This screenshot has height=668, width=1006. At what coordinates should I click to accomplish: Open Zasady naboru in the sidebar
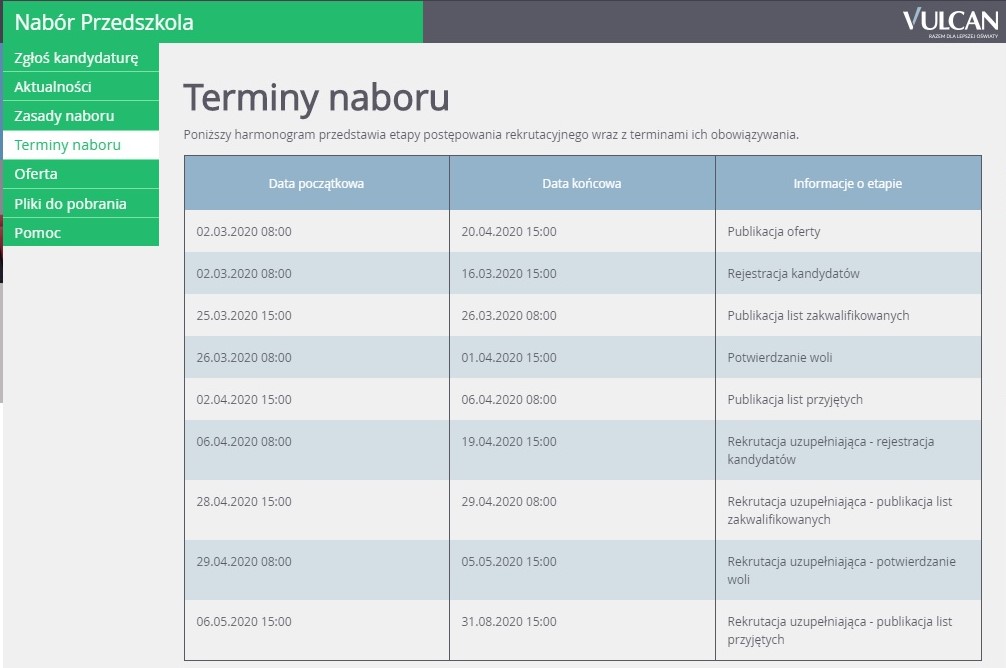tap(64, 116)
